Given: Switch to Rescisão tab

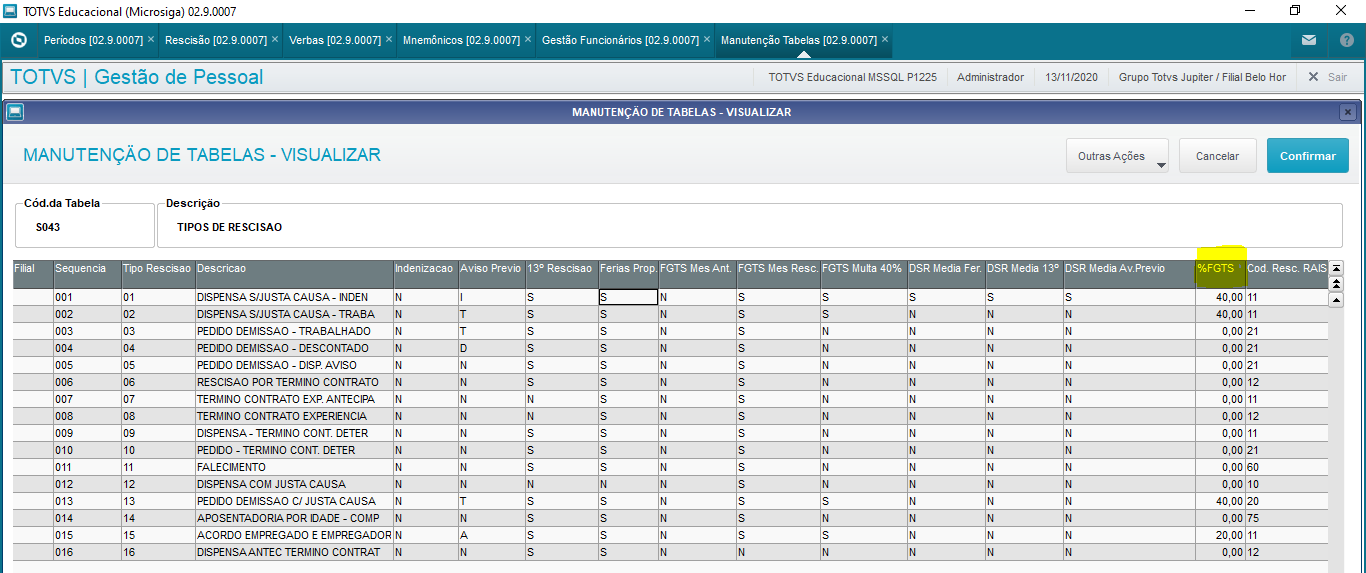Looking at the screenshot, I should 215,40.
